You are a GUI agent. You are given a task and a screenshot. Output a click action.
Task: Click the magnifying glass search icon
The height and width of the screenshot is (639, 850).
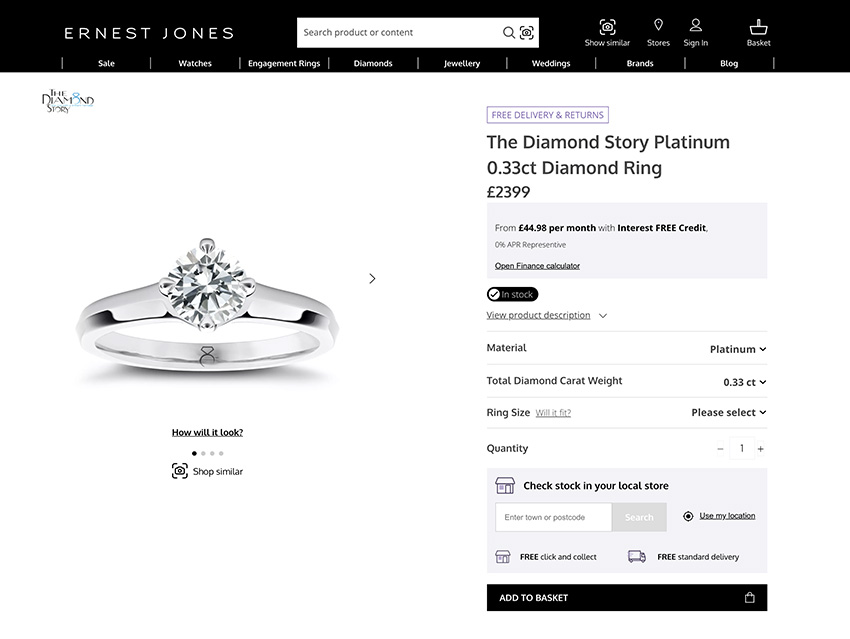508,32
